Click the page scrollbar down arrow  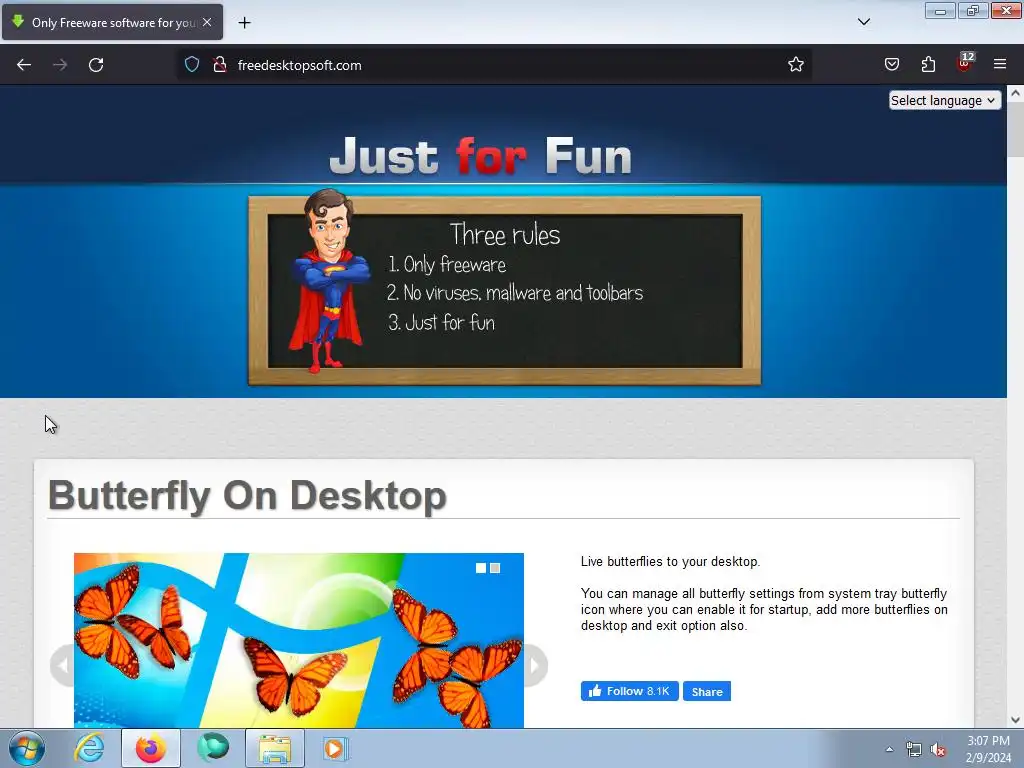coord(1016,720)
